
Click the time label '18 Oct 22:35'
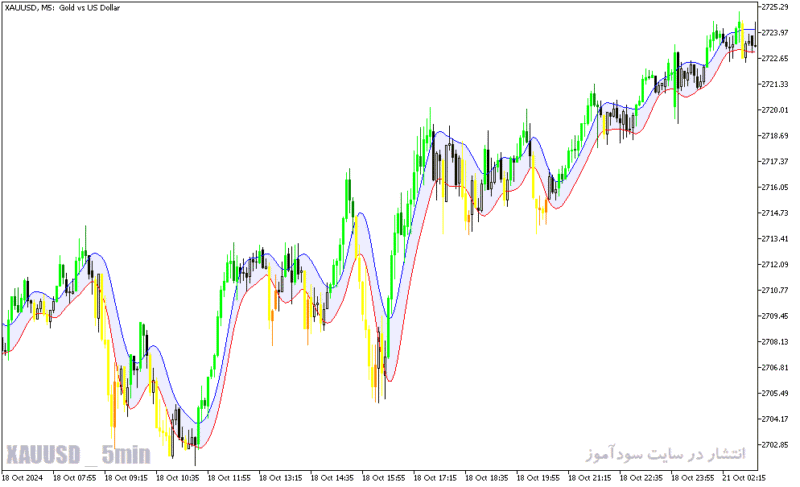(x=641, y=478)
